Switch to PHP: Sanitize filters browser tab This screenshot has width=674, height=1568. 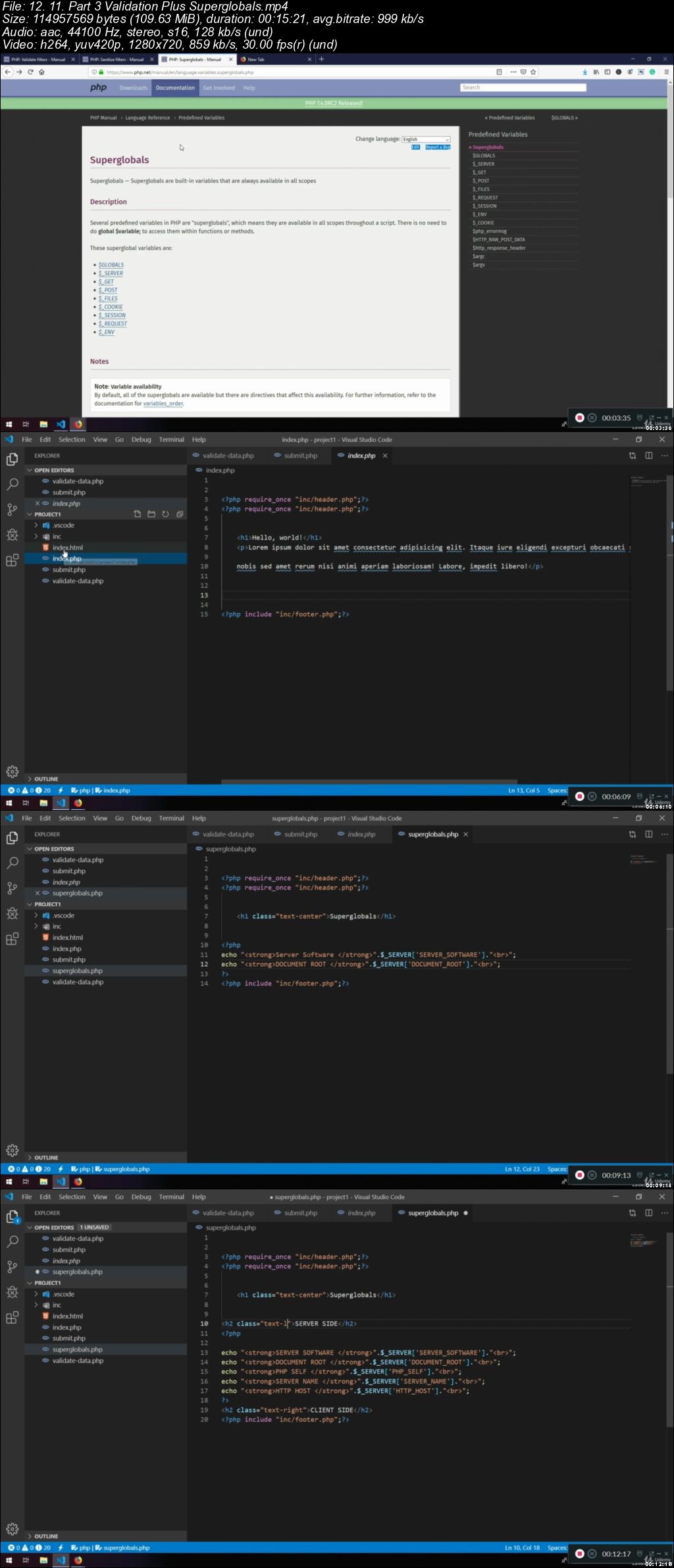pyautogui.click(x=117, y=59)
